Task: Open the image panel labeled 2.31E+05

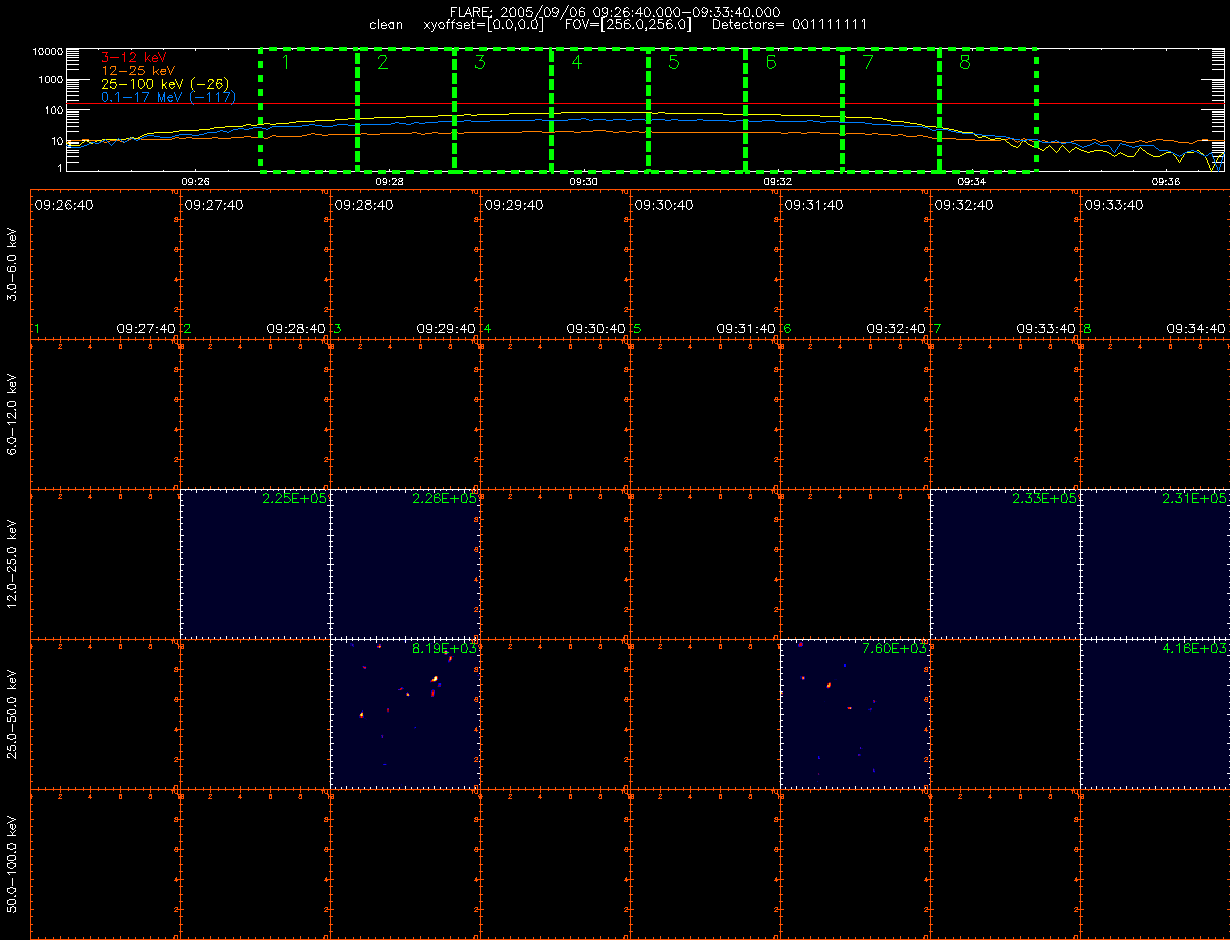Action: (x=1155, y=564)
